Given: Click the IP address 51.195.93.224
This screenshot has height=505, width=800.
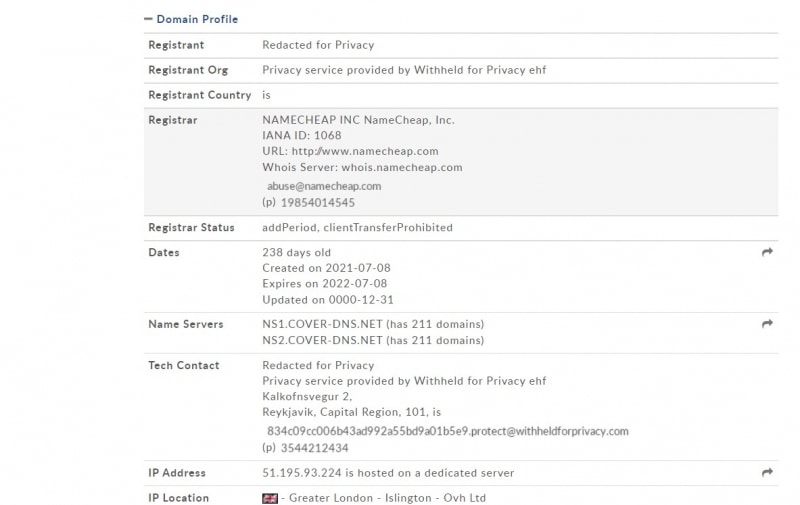Looking at the screenshot, I should coord(303,473).
